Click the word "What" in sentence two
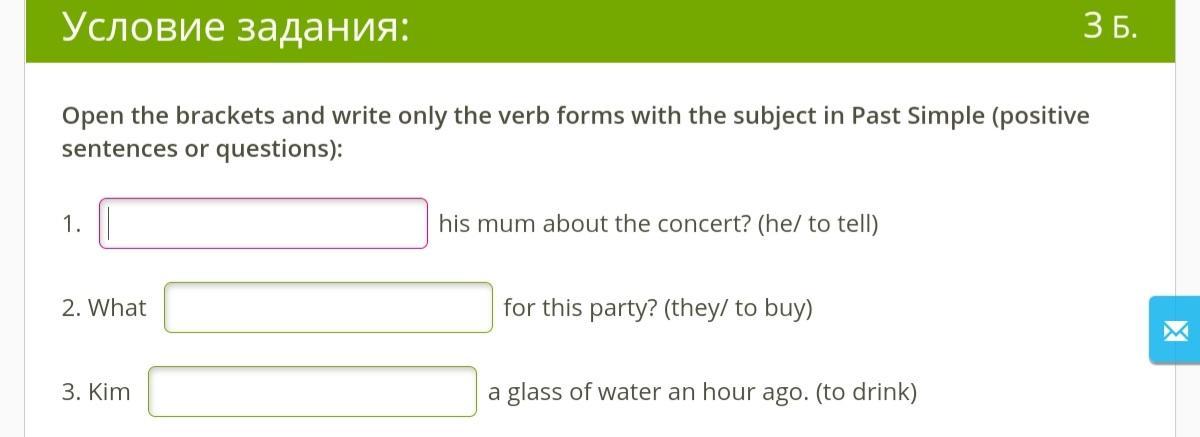This screenshot has width=1200, height=437. (117, 308)
